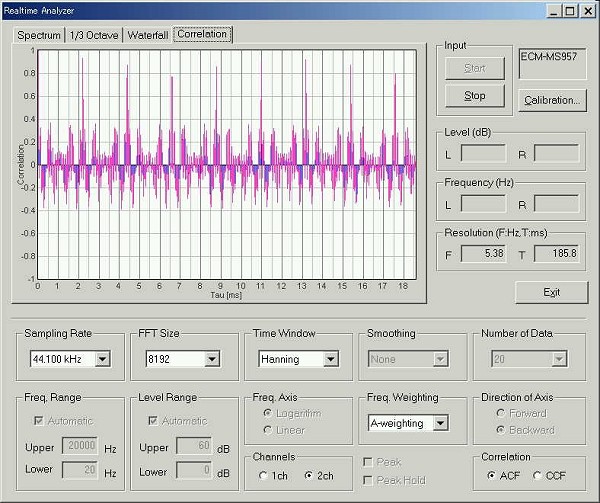Select the Correlation tab

[x=202, y=34]
